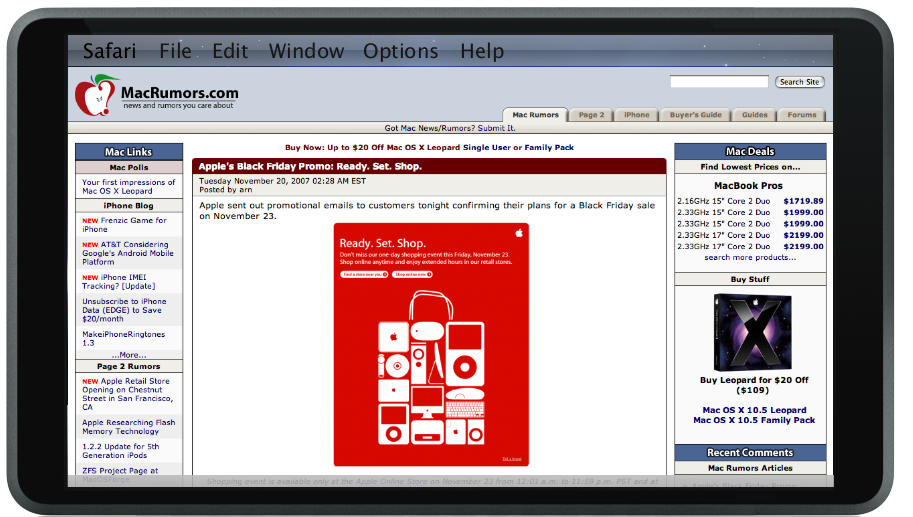Open the Forums tab
The image size is (913, 517).
point(802,115)
